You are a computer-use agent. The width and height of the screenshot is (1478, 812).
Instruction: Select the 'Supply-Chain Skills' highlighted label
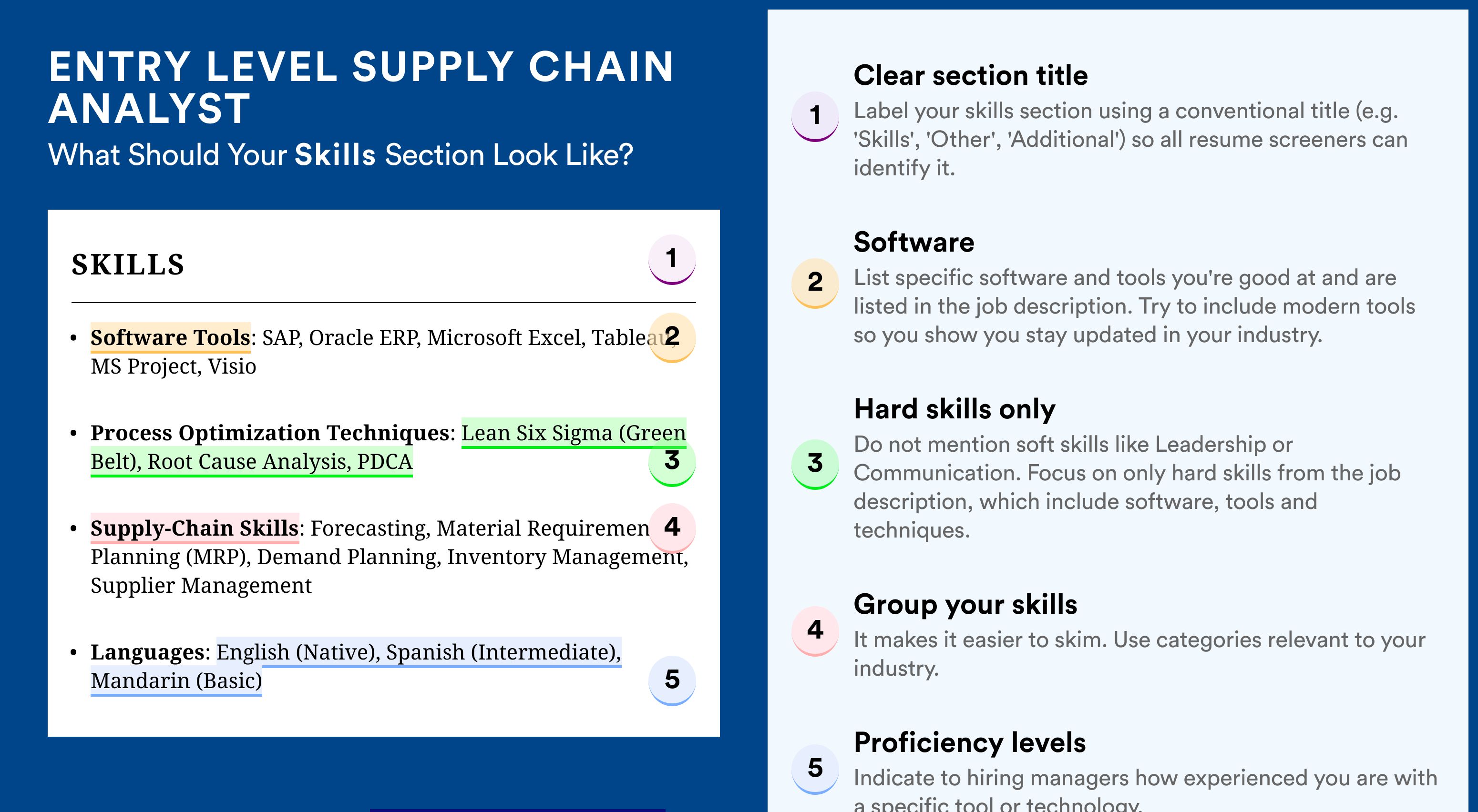(x=195, y=528)
